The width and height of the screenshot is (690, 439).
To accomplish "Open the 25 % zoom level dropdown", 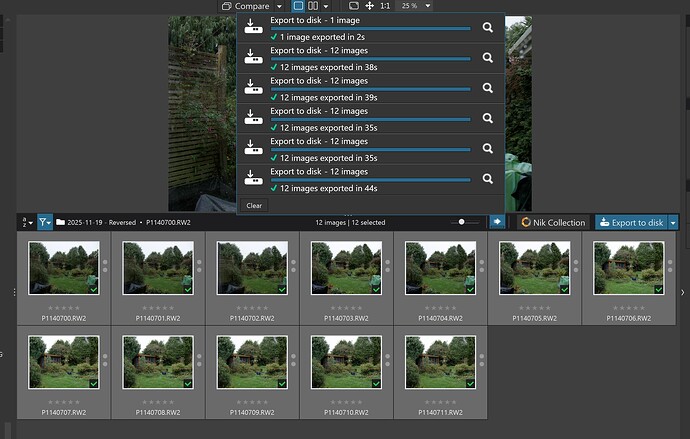I will (416, 6).
